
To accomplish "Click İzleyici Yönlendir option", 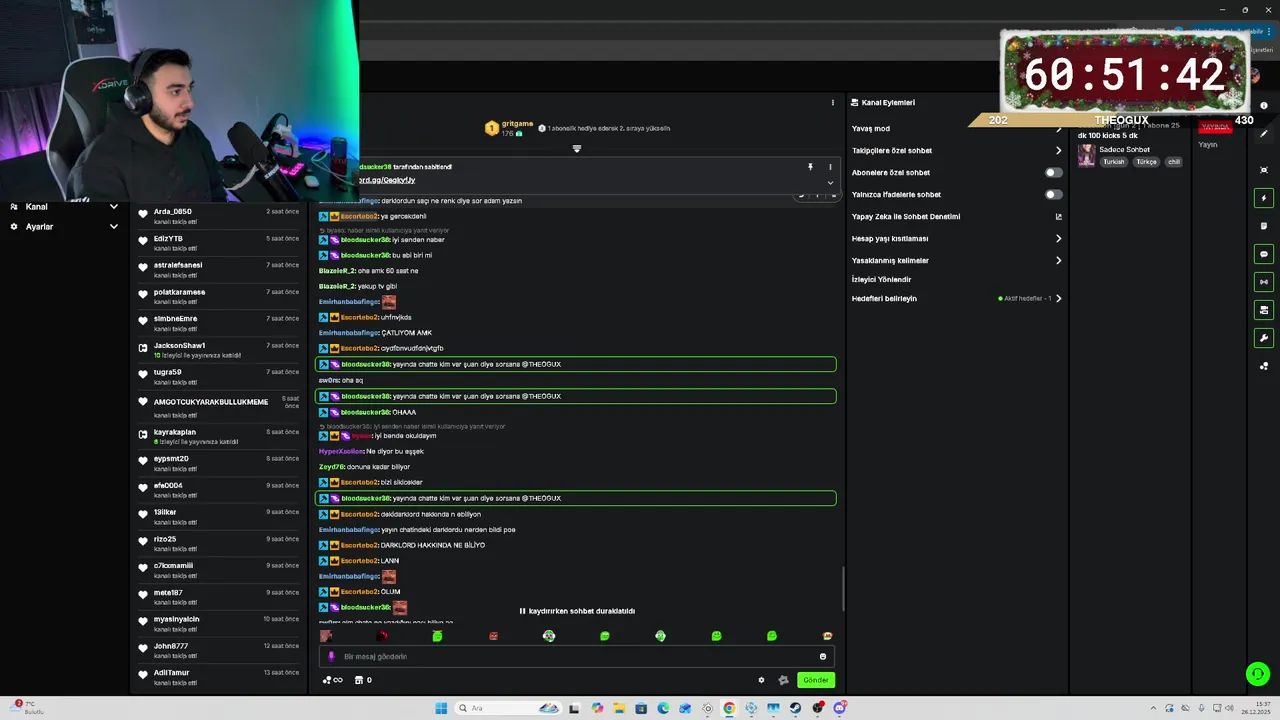I will tap(881, 279).
